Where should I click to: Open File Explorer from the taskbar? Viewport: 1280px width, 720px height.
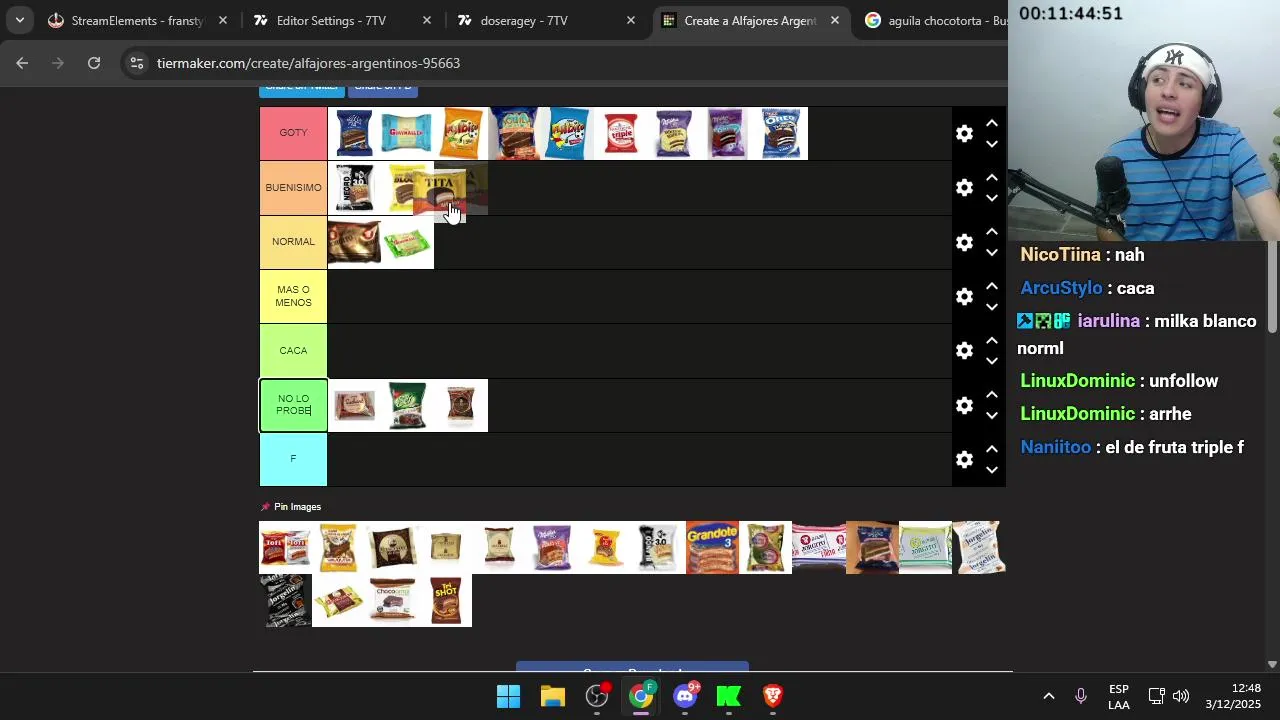[553, 696]
